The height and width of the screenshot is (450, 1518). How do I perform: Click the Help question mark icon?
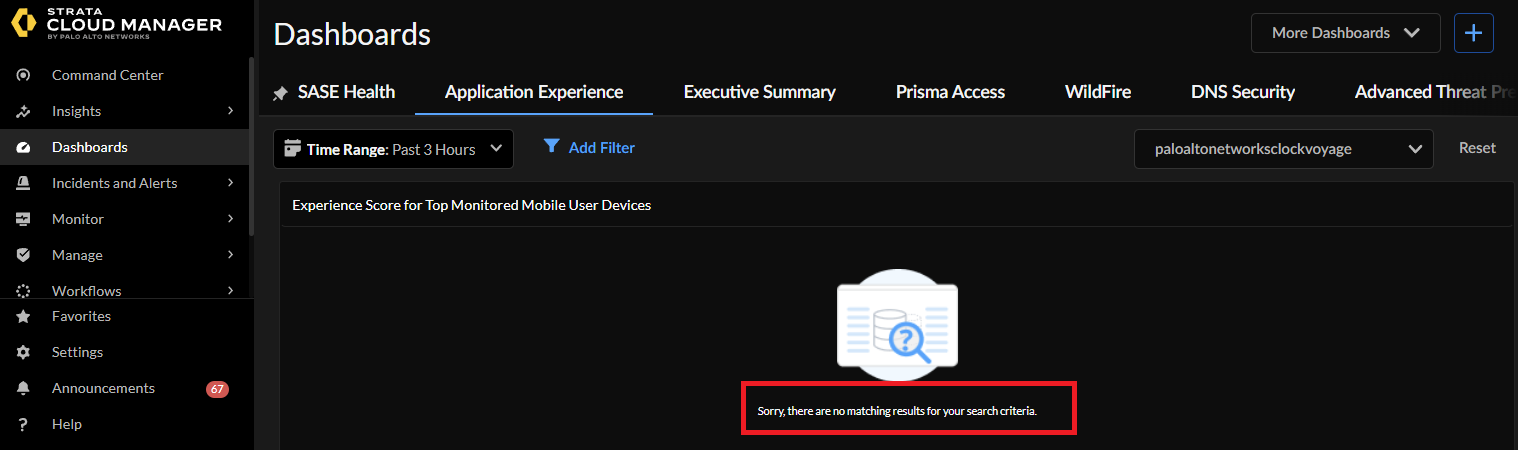tap(23, 424)
